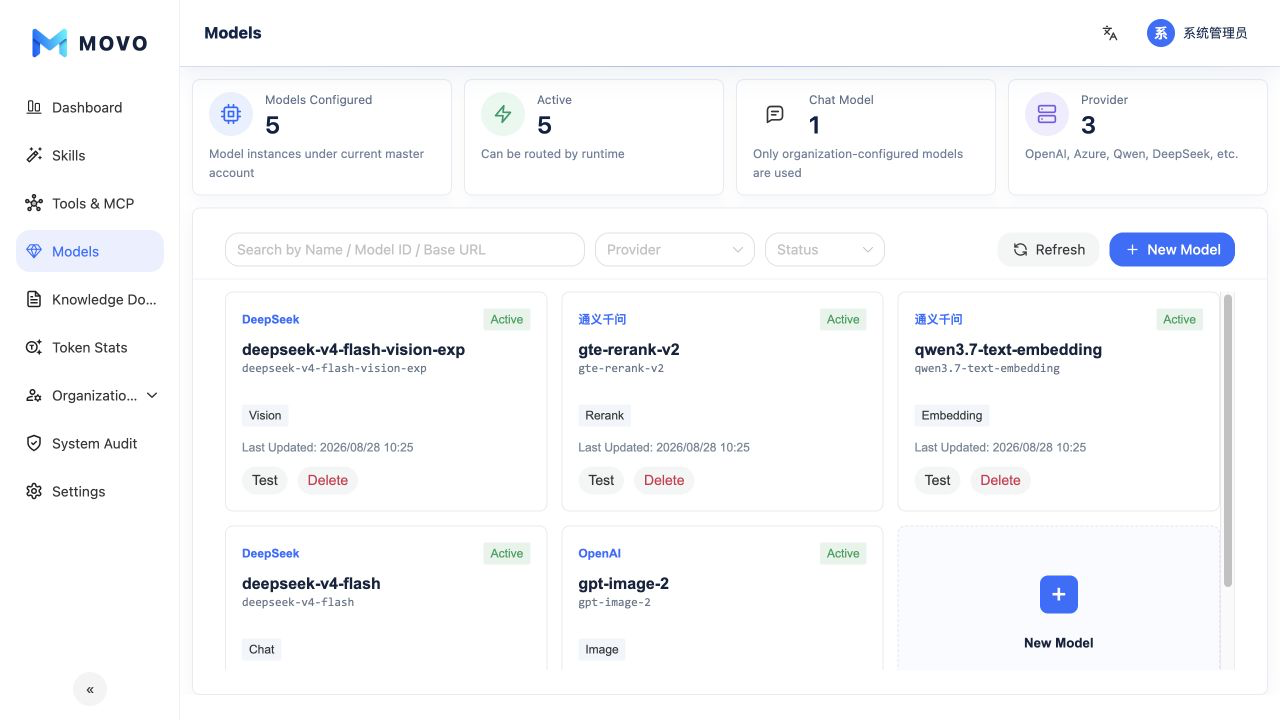Open the Skills section

tap(90, 155)
